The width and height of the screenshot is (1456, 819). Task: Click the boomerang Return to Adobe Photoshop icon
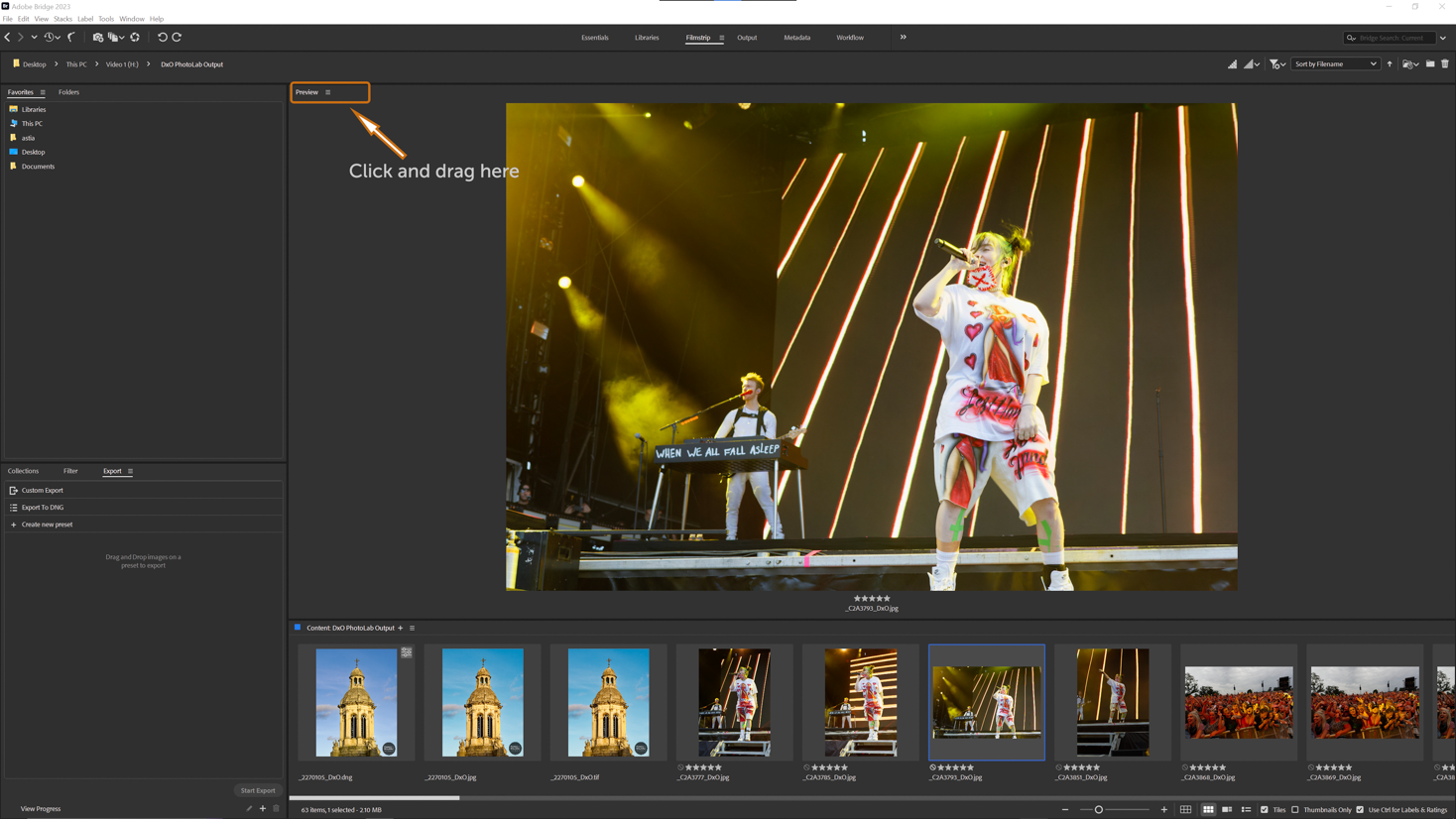click(70, 37)
